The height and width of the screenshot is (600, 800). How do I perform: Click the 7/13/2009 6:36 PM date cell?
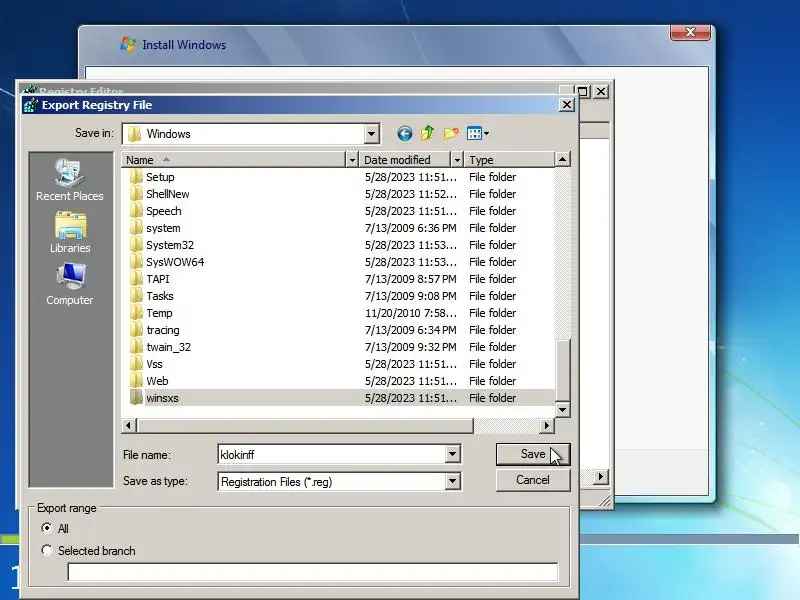410,228
